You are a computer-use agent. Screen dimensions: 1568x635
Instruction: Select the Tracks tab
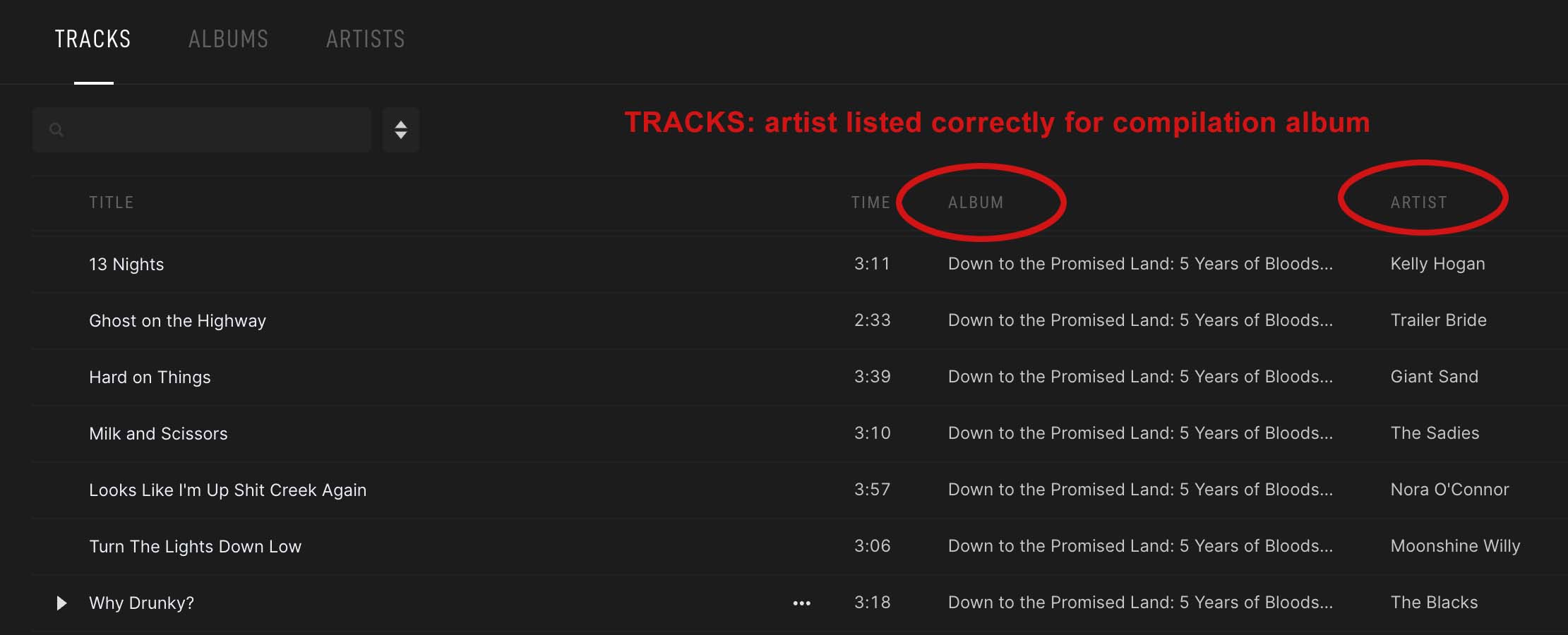click(93, 39)
